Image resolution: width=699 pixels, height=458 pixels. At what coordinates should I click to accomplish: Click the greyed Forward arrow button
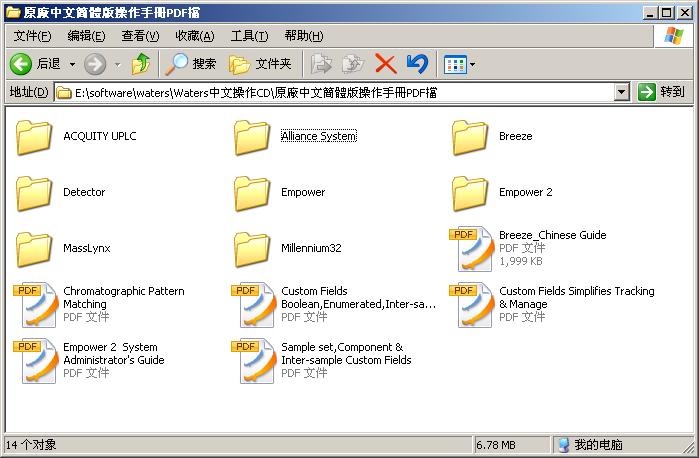[95, 64]
